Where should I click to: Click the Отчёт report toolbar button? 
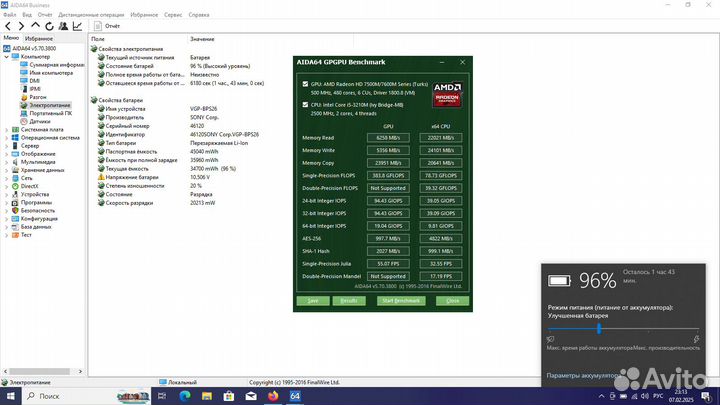pyautogui.click(x=107, y=26)
